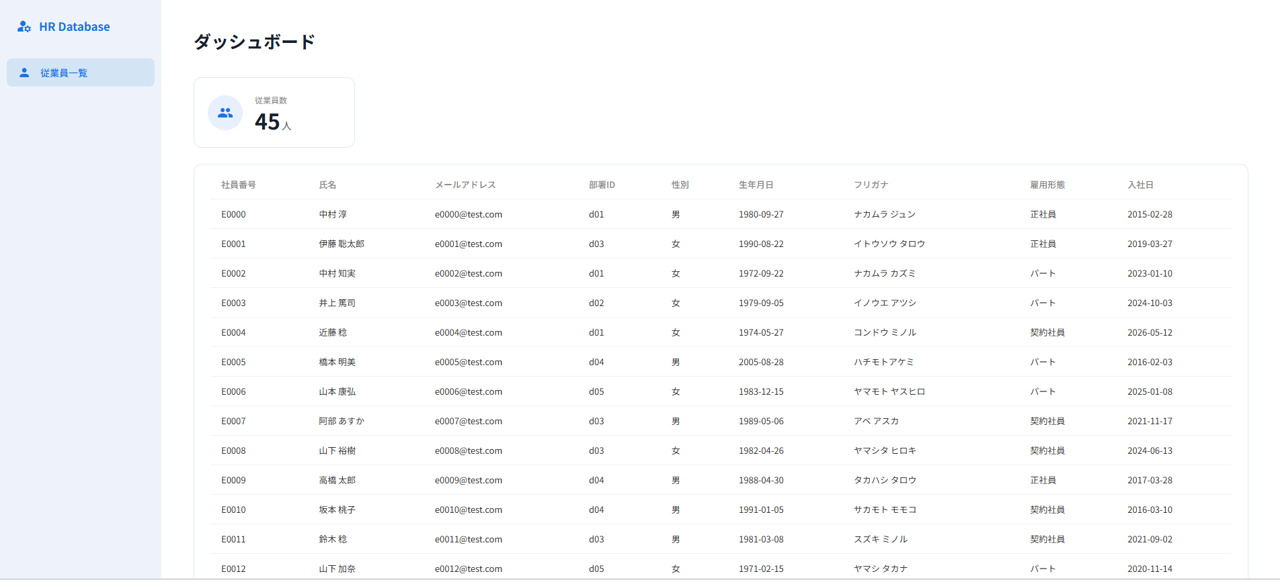The image size is (1280, 580).
Task: Click the 性別 column header
Action: [680, 185]
